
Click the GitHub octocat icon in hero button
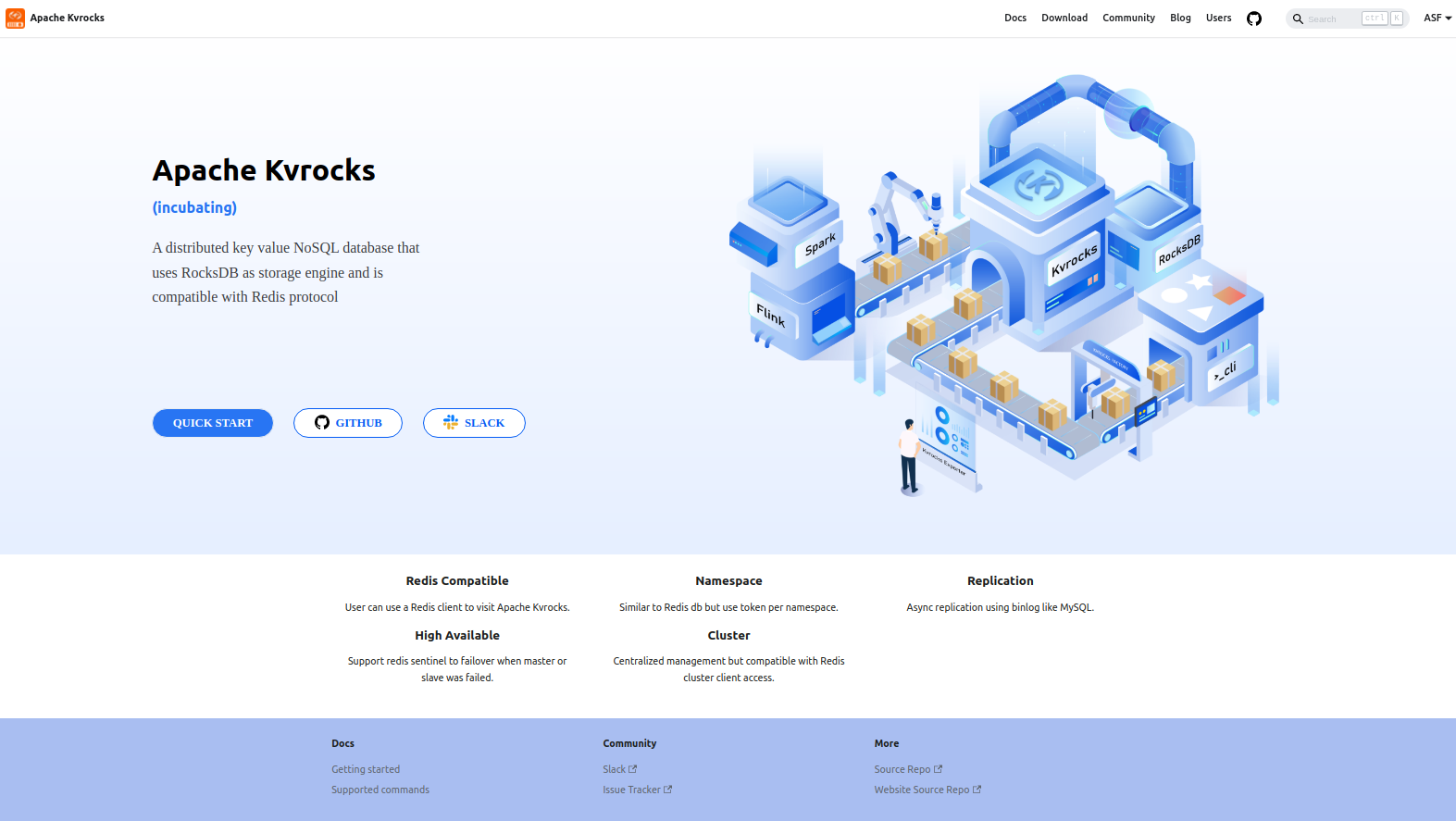tap(322, 422)
